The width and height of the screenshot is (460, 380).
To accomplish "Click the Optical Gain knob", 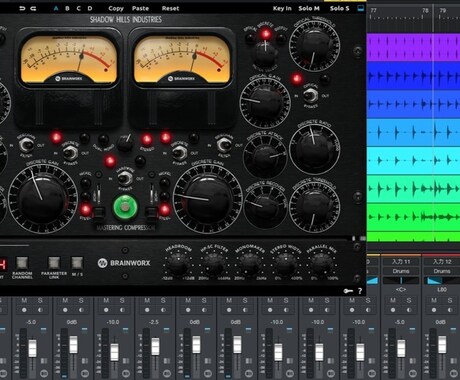I will [265, 102].
